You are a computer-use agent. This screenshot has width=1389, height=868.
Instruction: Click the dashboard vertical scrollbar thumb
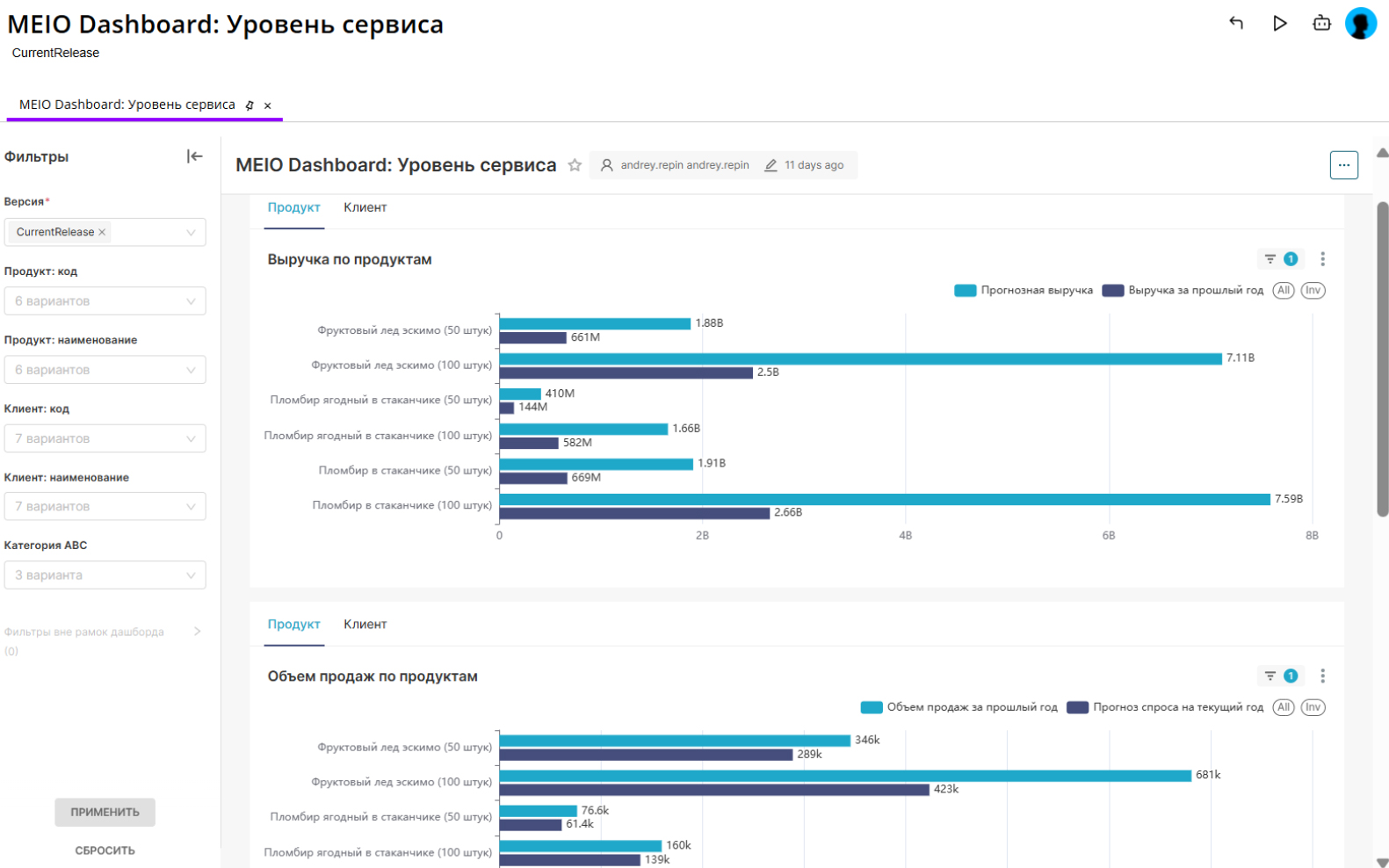point(1382,358)
